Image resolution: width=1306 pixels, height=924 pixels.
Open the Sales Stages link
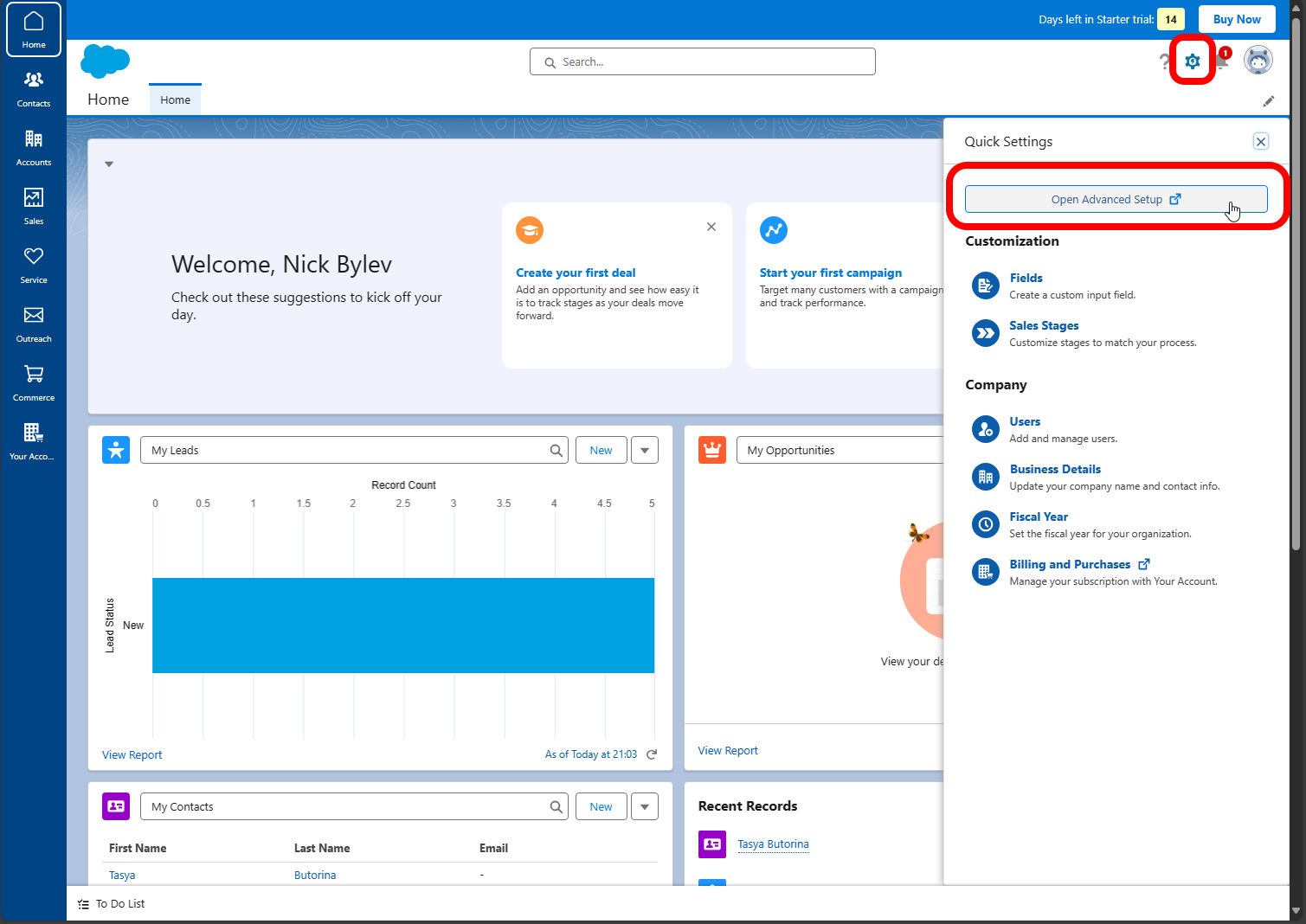[1044, 325]
